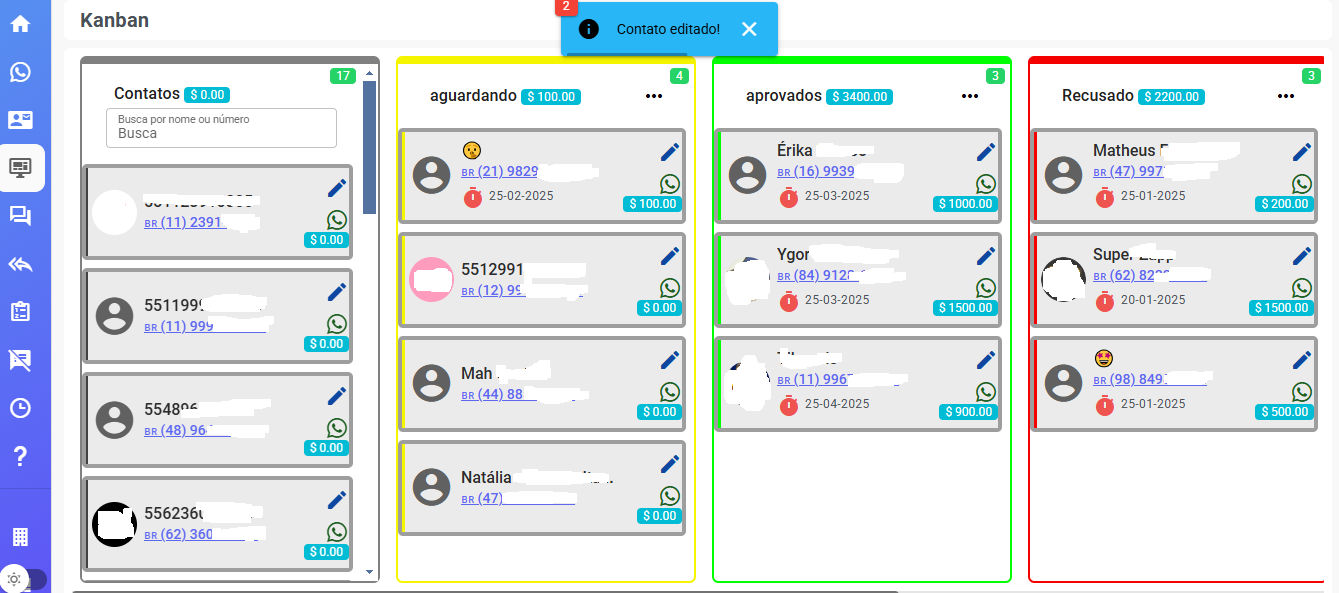Click the quick replies double-arrow sidebar icon
Screen dimensions: 1339x593
tap(20, 264)
